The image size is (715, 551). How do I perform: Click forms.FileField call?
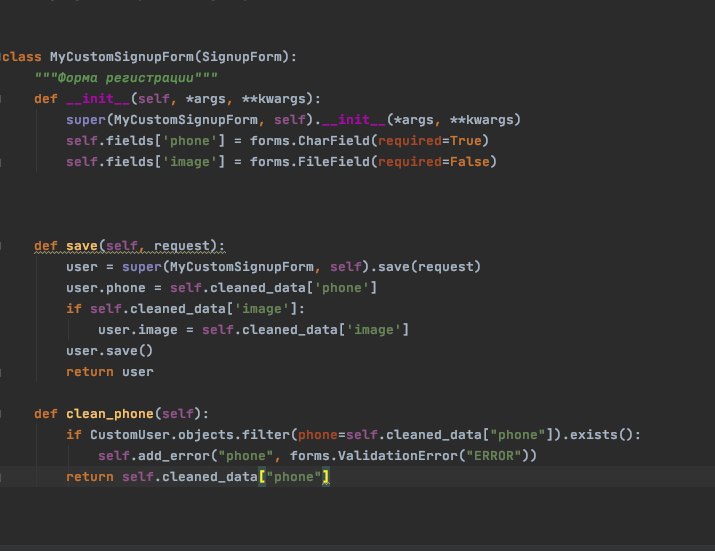[x=310, y=162]
